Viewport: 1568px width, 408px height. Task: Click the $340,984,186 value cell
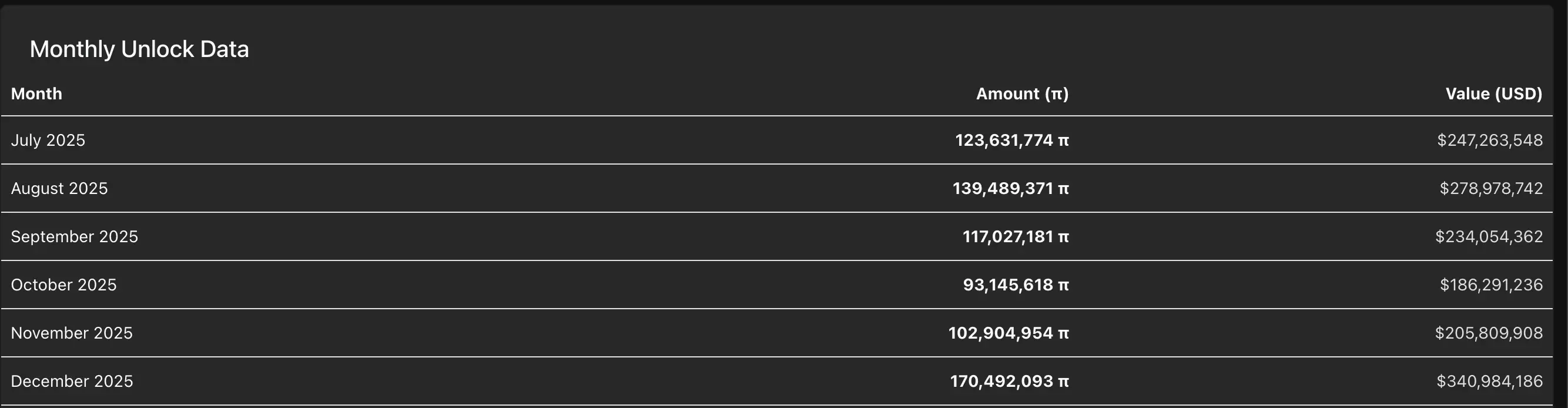pyautogui.click(x=1489, y=380)
